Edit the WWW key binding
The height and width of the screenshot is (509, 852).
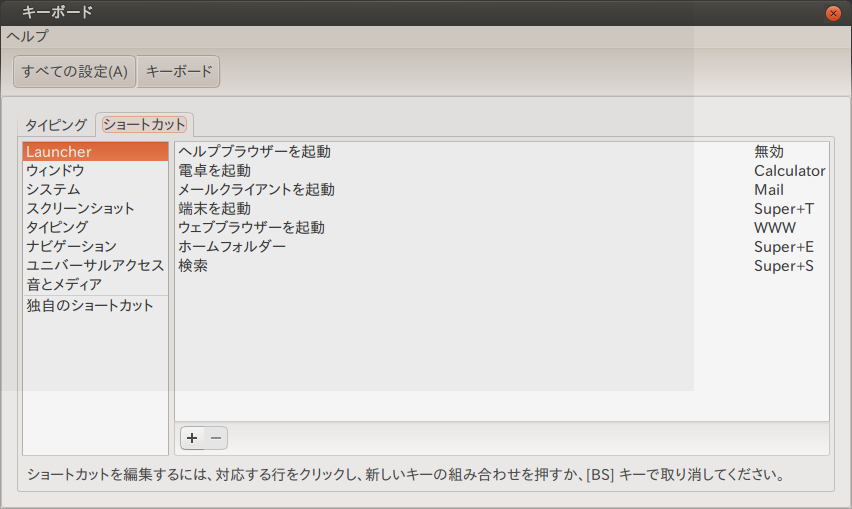(x=774, y=228)
